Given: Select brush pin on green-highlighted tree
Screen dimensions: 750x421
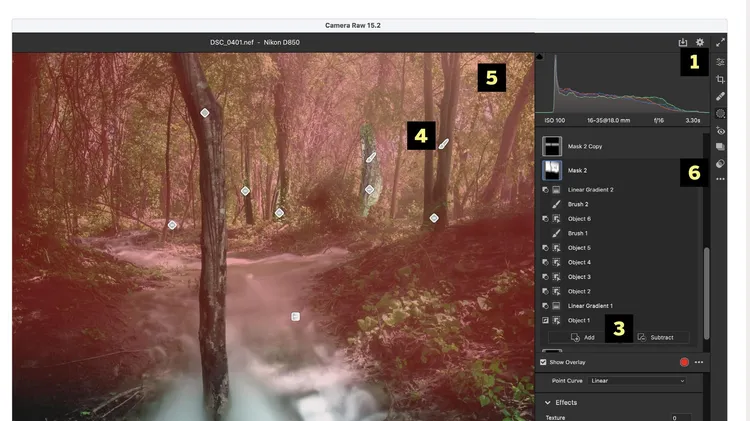Looking at the screenshot, I should [371, 157].
